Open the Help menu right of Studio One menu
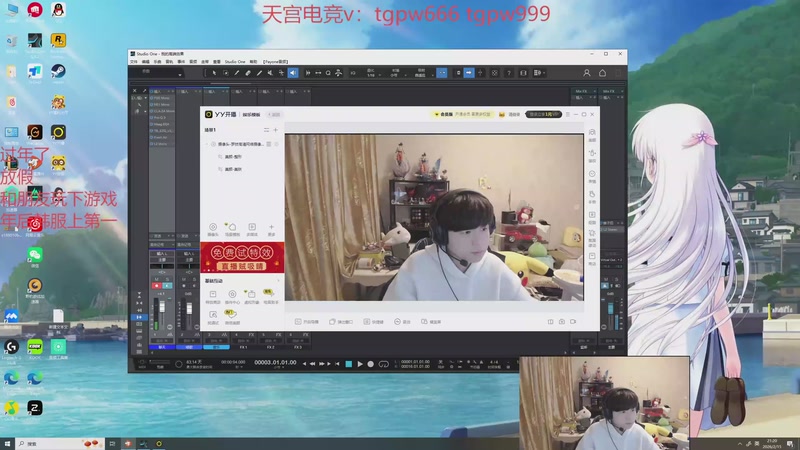 coord(254,62)
